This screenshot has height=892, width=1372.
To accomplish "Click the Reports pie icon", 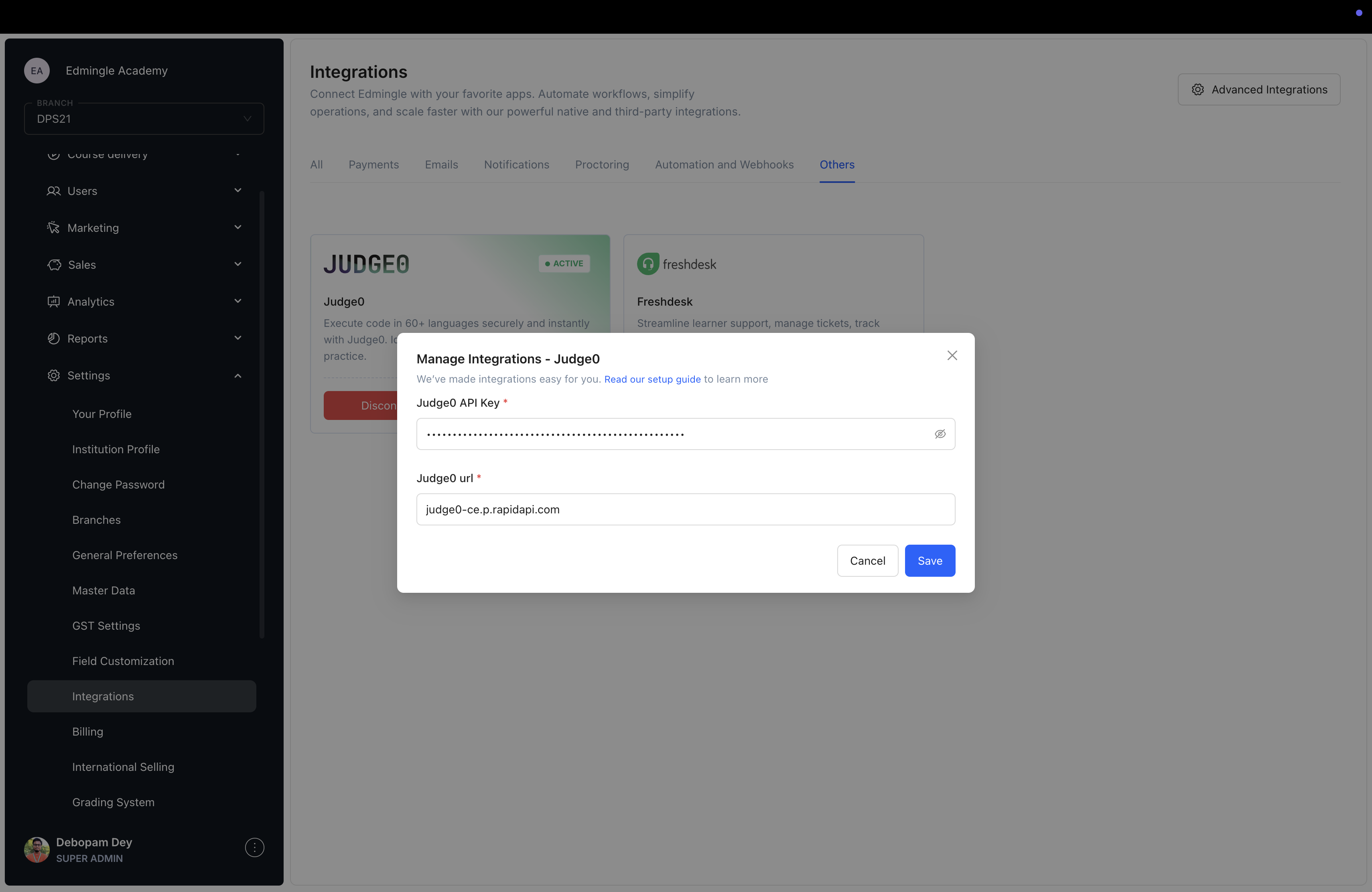I will (54, 338).
